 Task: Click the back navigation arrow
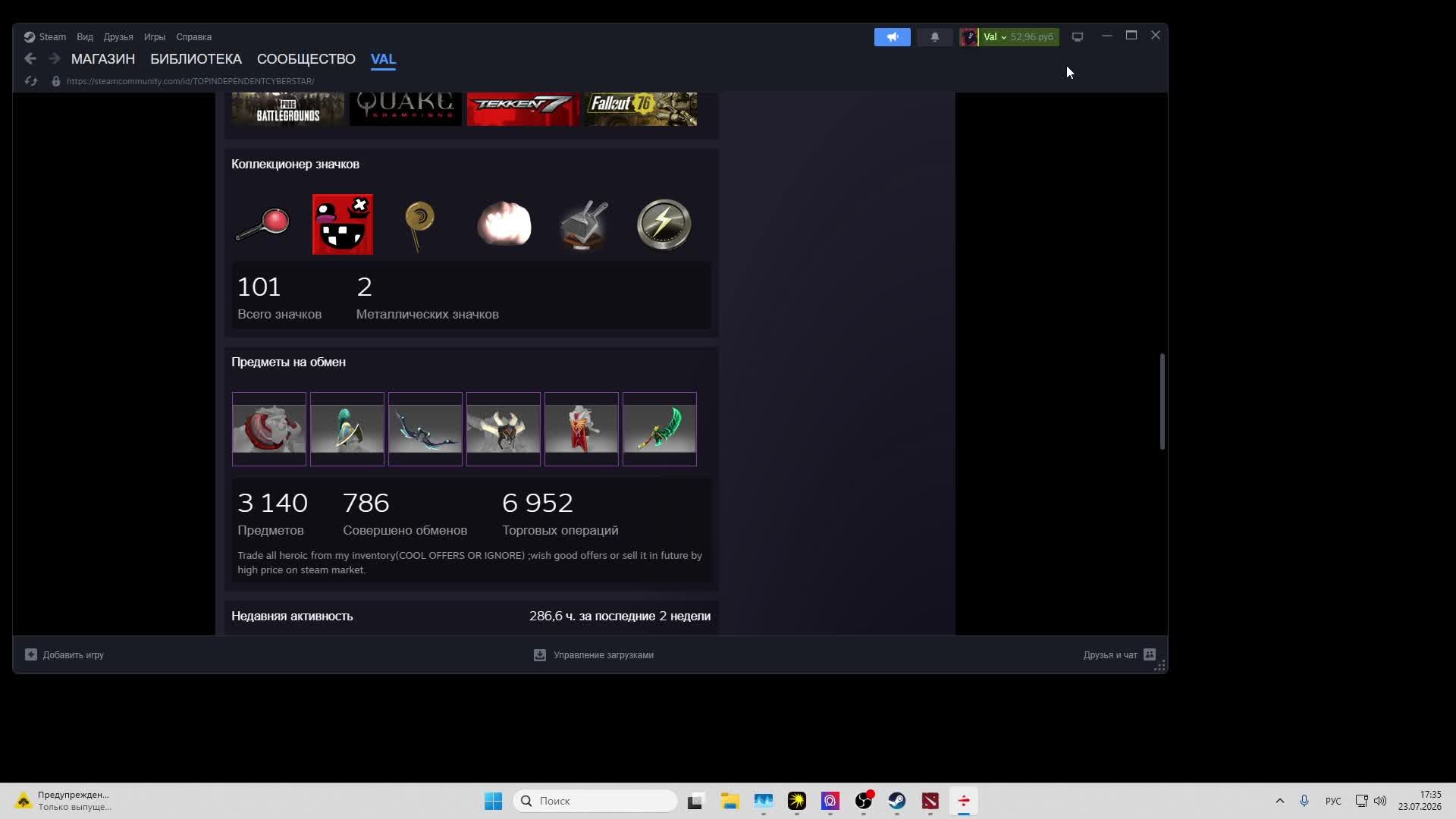30,58
